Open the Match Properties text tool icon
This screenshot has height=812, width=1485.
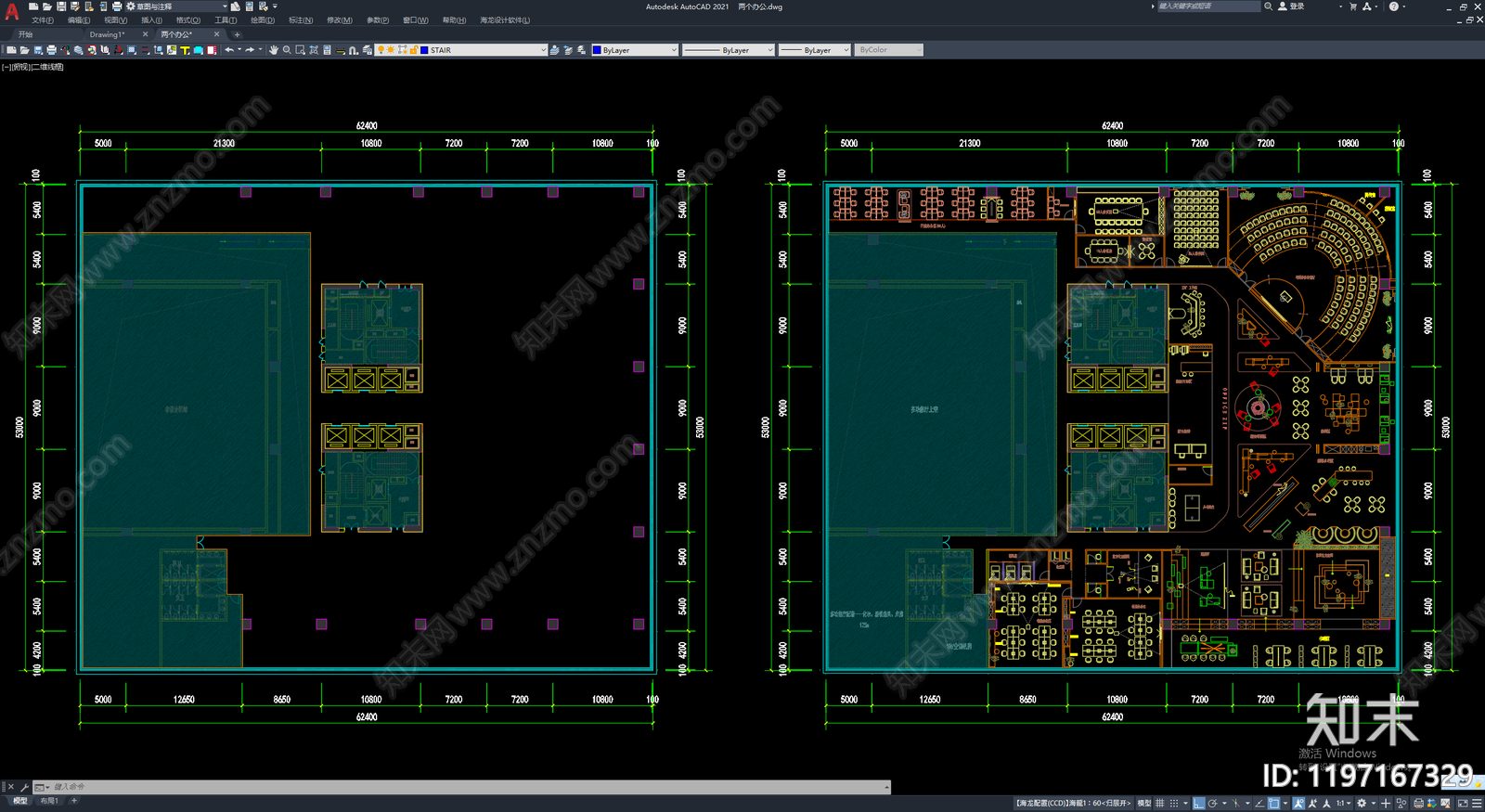(185, 50)
